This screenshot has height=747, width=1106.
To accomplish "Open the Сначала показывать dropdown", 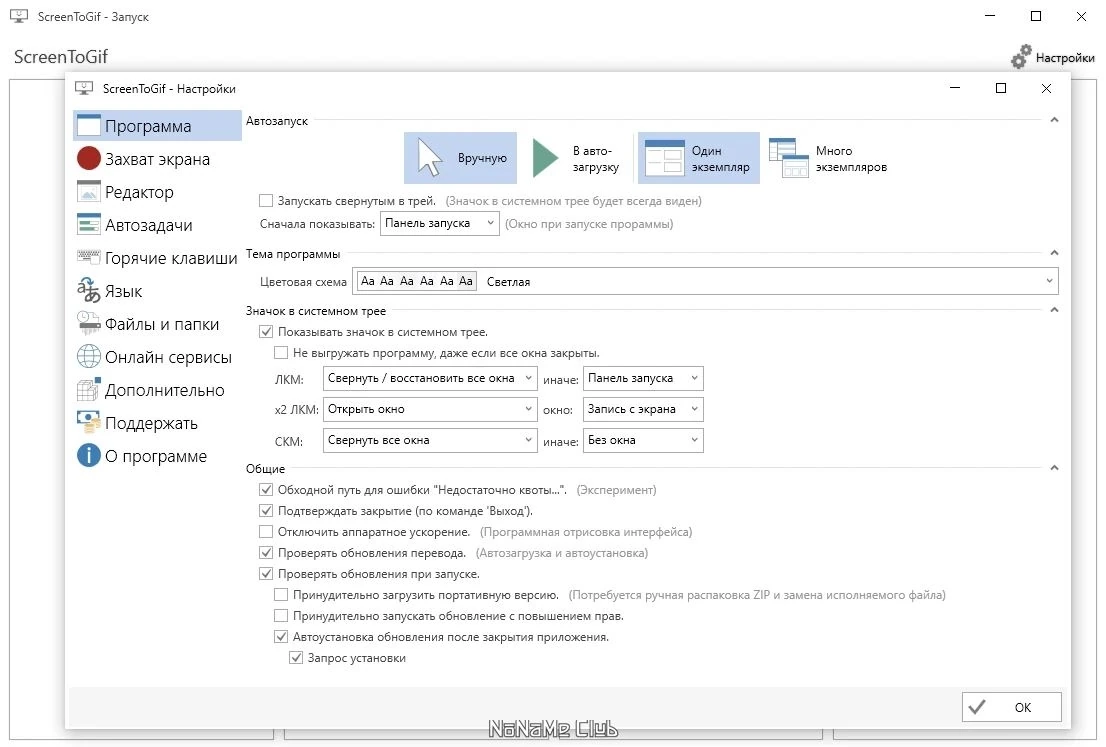I will (x=439, y=224).
